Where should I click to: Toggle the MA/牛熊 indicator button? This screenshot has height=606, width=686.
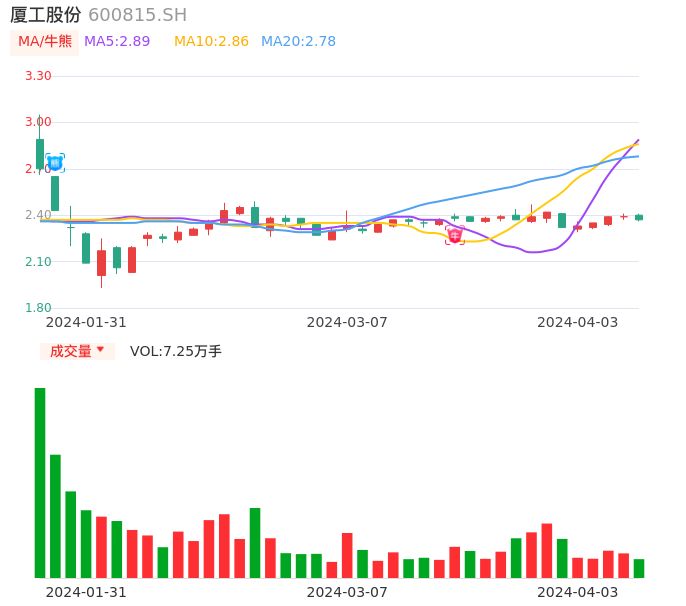tap(45, 42)
